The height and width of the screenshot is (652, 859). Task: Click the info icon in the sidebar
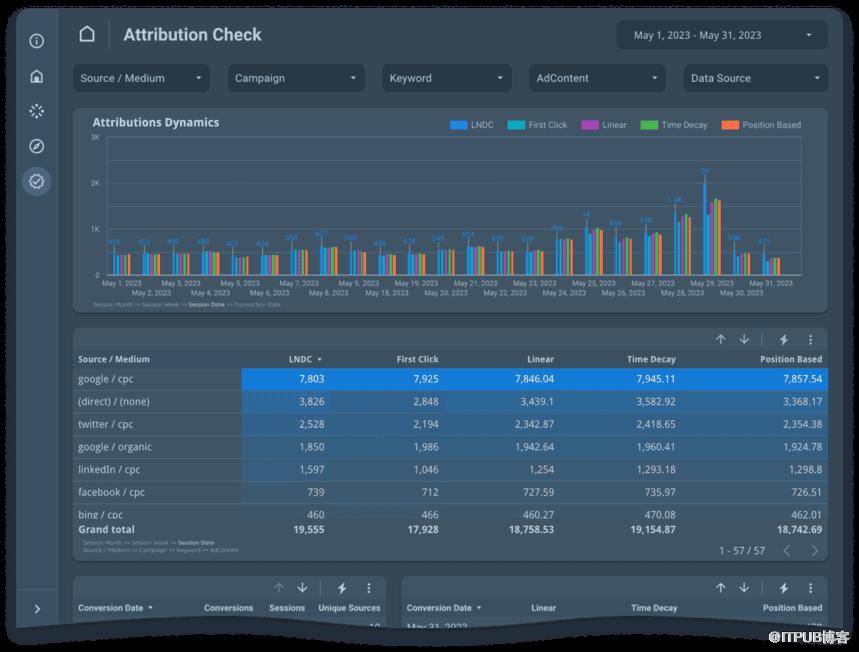(37, 41)
